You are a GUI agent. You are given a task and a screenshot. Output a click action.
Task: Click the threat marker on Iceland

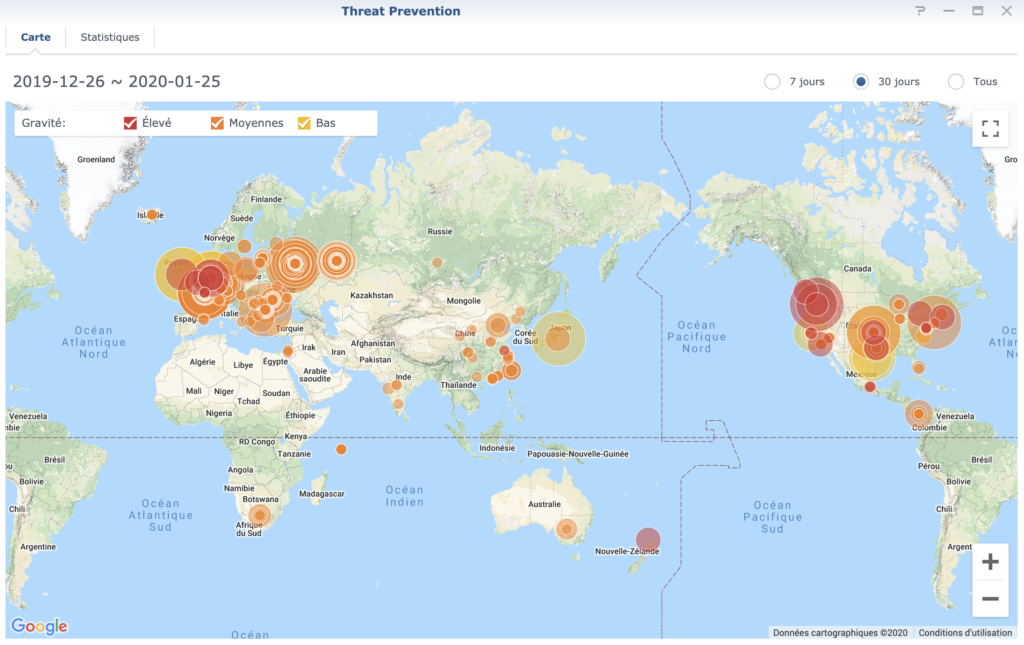click(151, 215)
